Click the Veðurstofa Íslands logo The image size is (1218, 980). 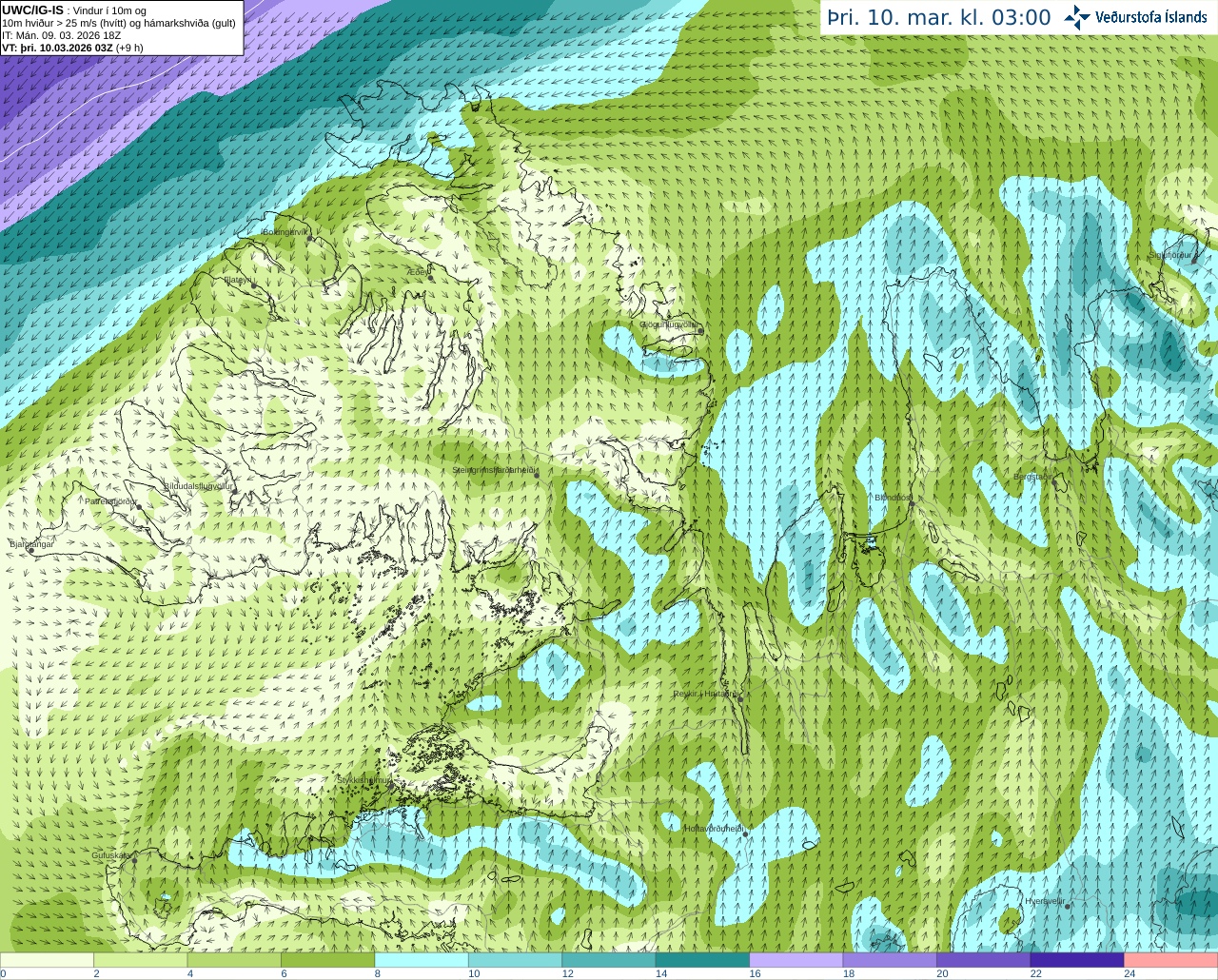1134,17
